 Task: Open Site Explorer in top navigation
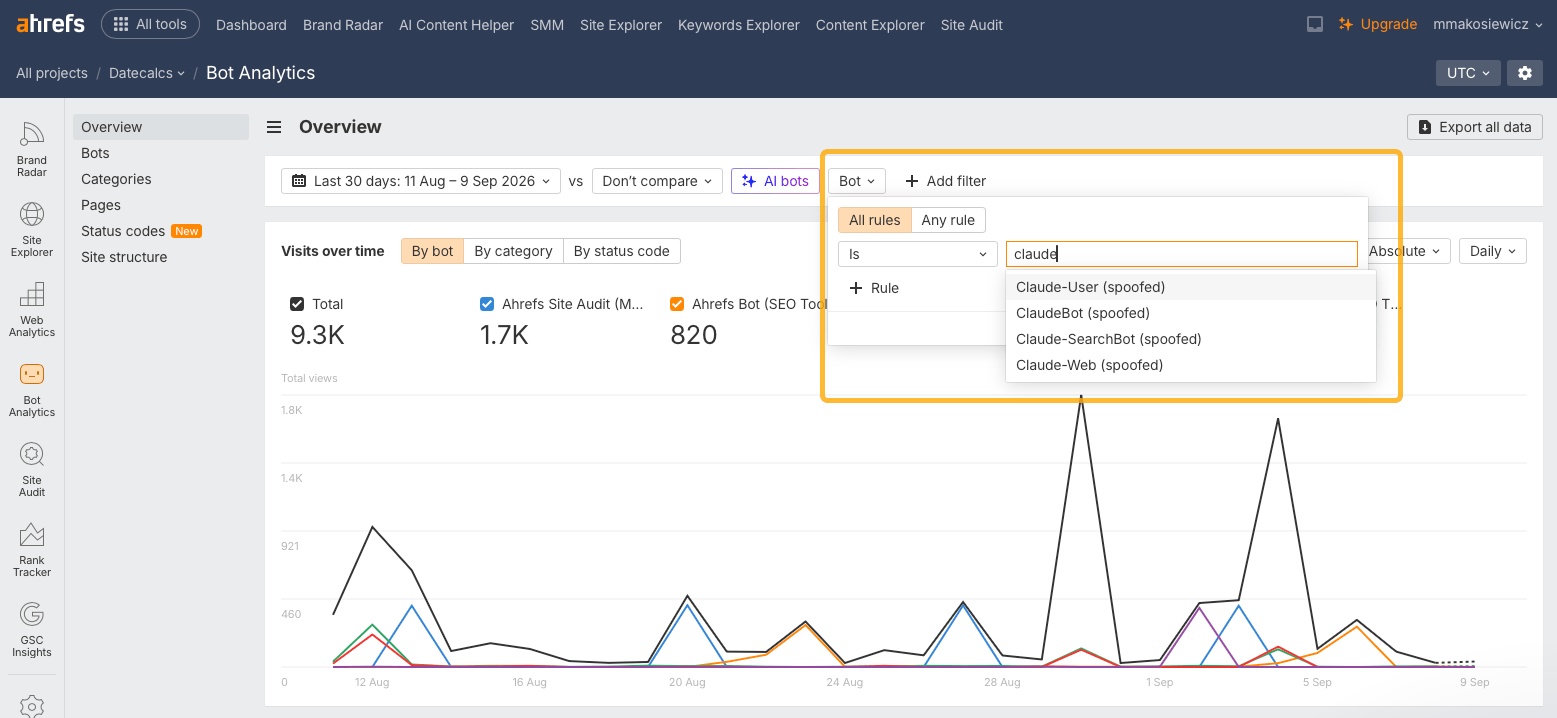pyautogui.click(x=621, y=25)
